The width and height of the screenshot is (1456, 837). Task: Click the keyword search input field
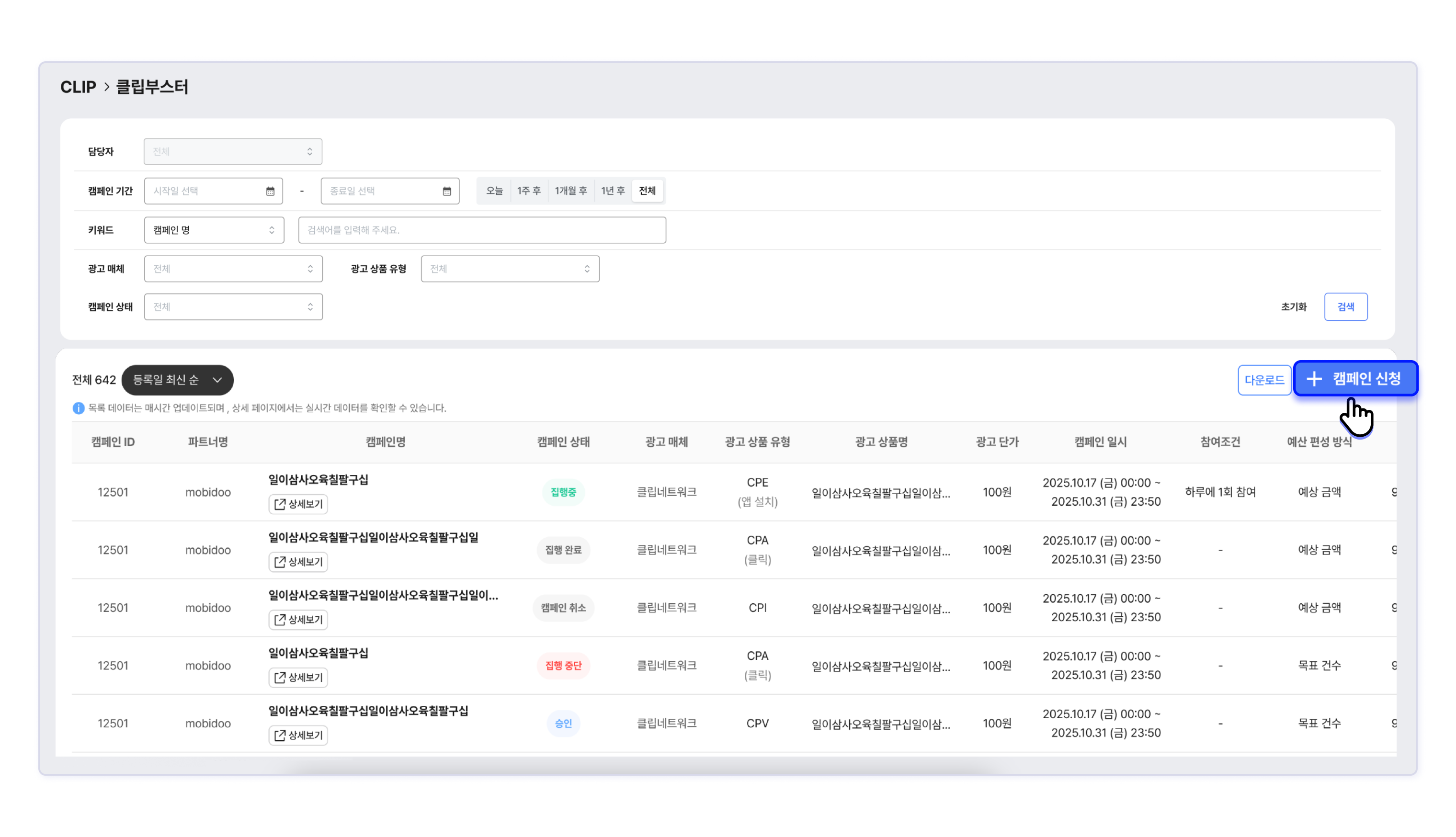click(x=482, y=230)
